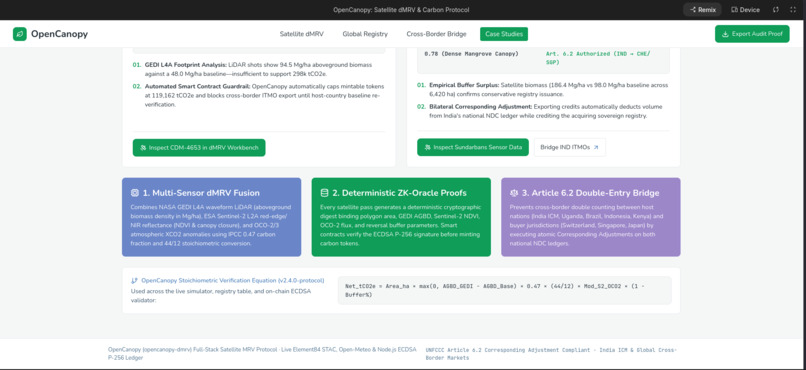Click the "OpenCanopy: Satellite dMRV & Carbon Protocol" window title
The height and width of the screenshot is (370, 806).
pyautogui.click(x=401, y=10)
